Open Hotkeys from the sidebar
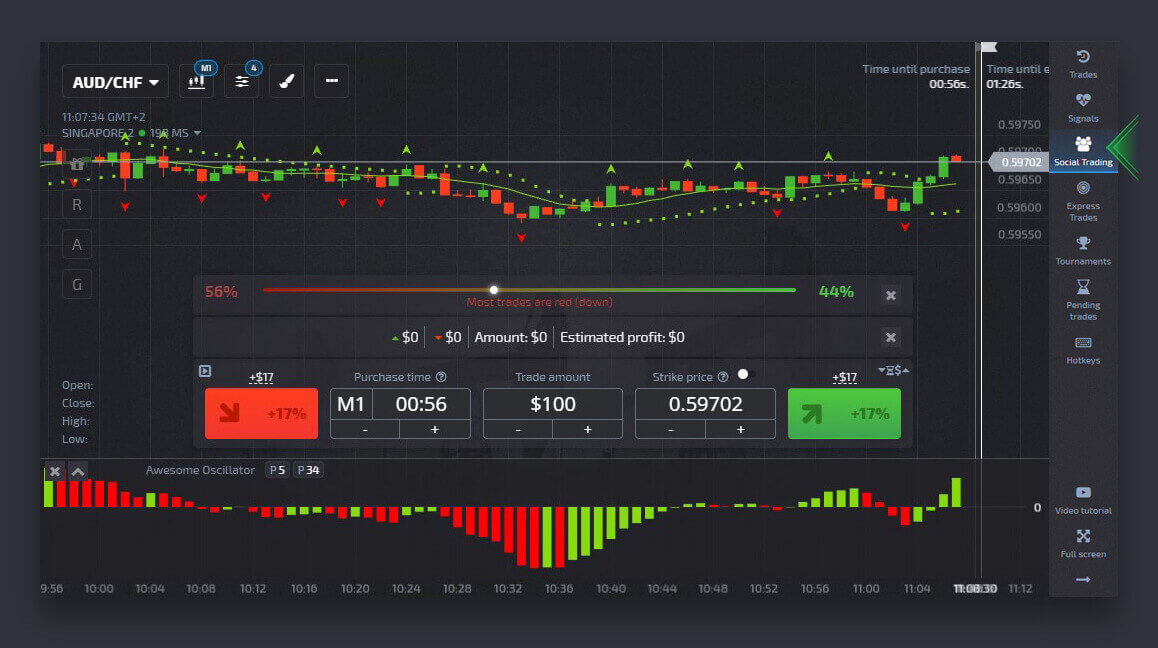 pyautogui.click(x=1083, y=349)
